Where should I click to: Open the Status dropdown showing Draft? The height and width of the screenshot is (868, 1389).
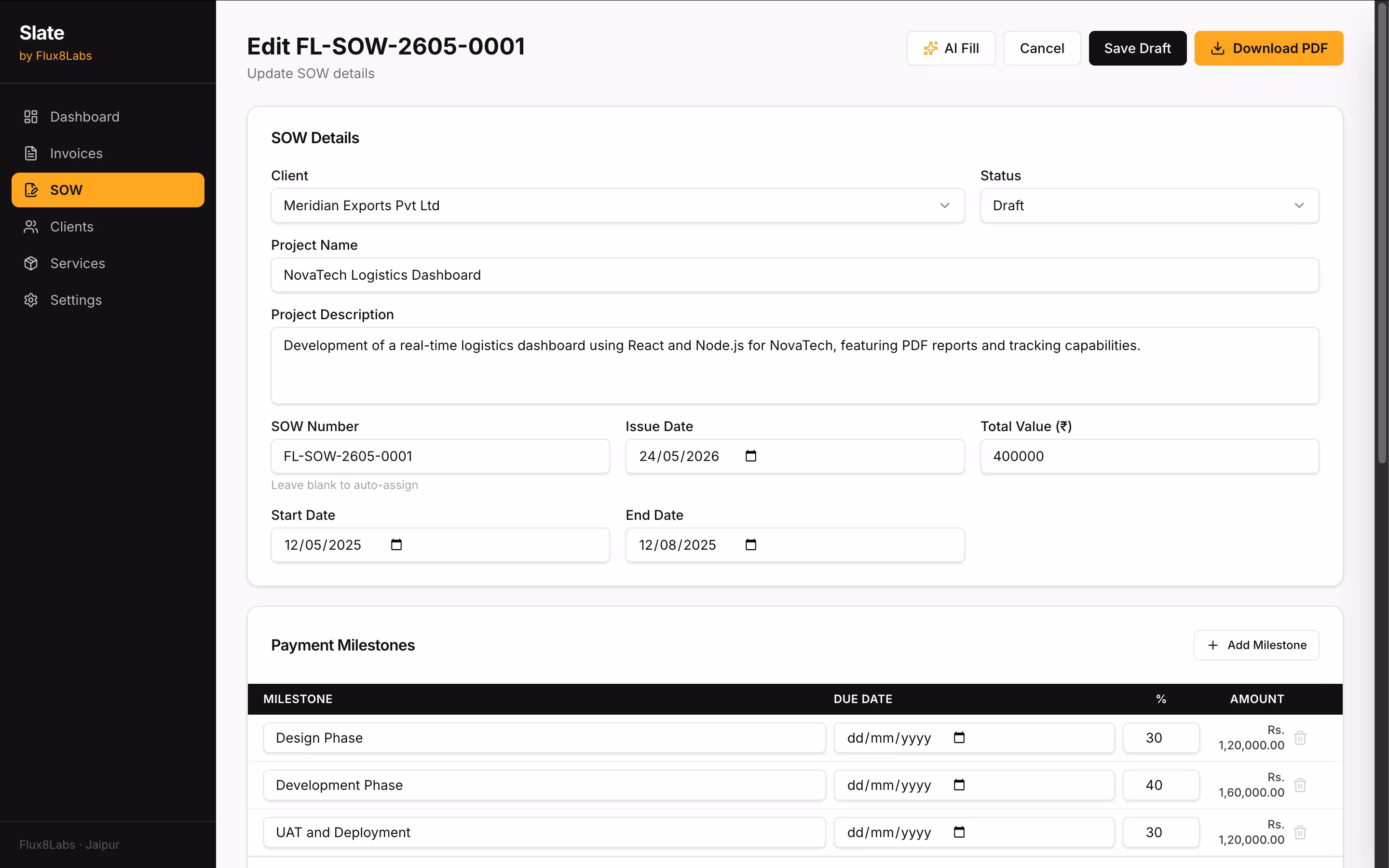[x=1150, y=205]
